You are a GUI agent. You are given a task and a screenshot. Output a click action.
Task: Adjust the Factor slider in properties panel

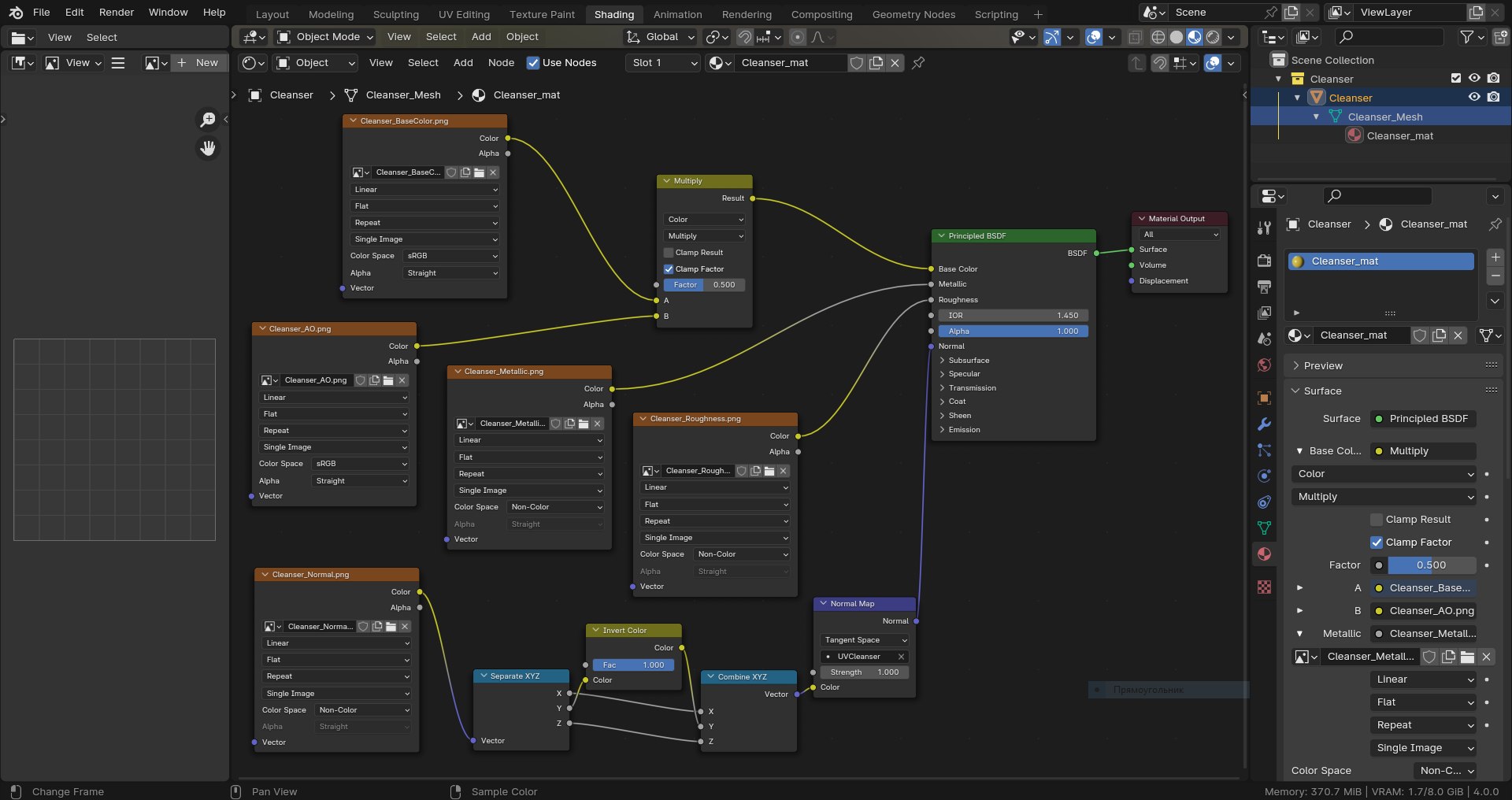[x=1431, y=565]
